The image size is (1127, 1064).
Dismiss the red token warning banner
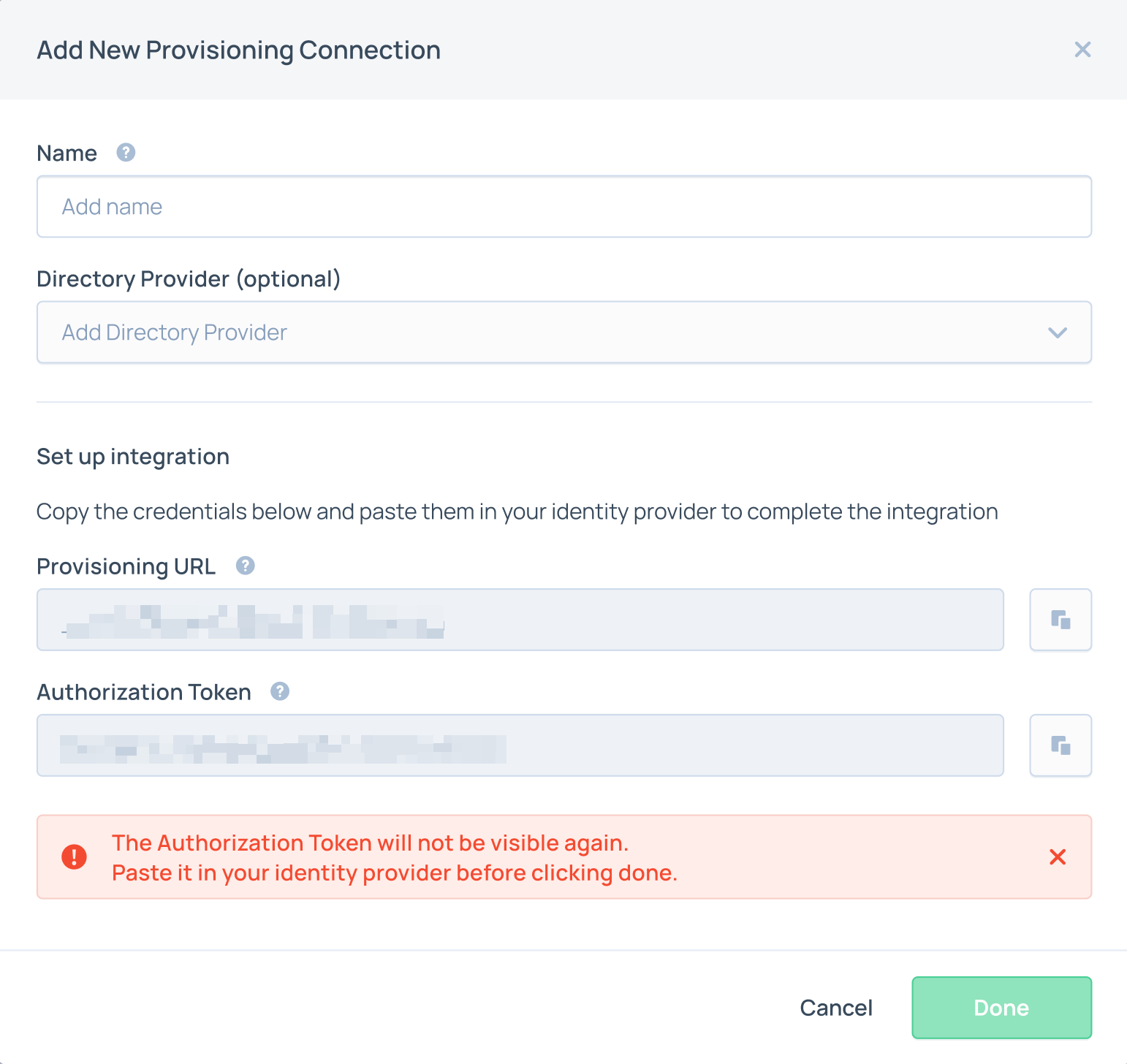click(x=1058, y=856)
